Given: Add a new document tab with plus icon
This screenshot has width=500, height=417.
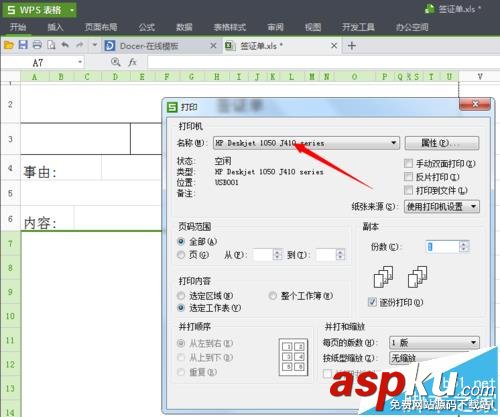Looking at the screenshot, I should point(352,46).
